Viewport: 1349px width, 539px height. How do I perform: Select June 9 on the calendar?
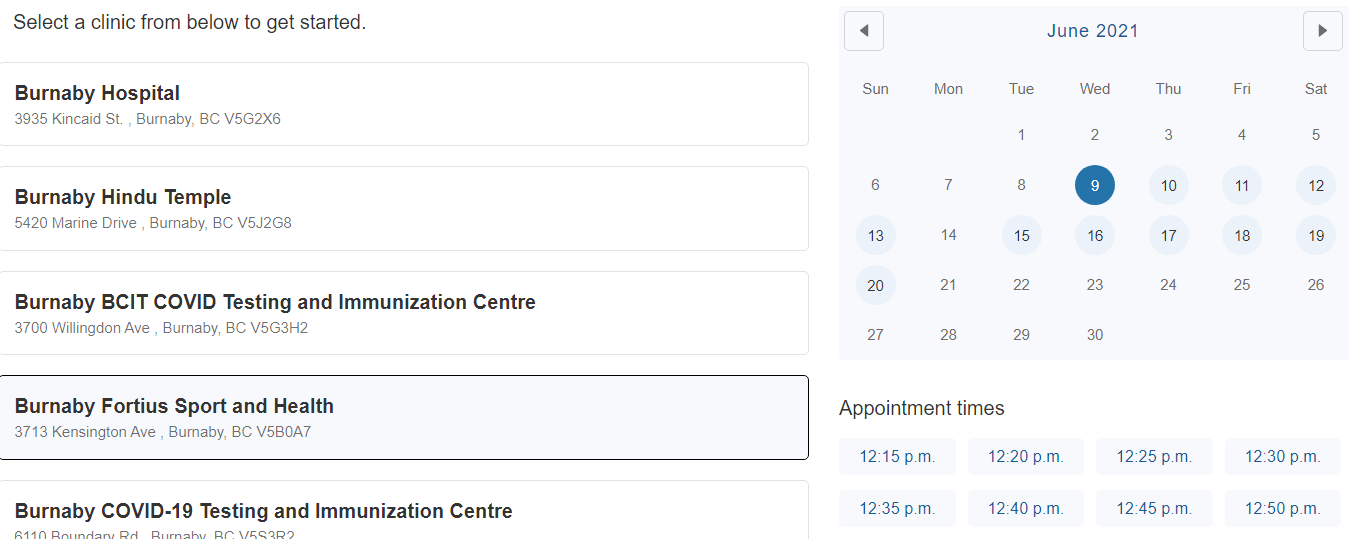click(1095, 185)
